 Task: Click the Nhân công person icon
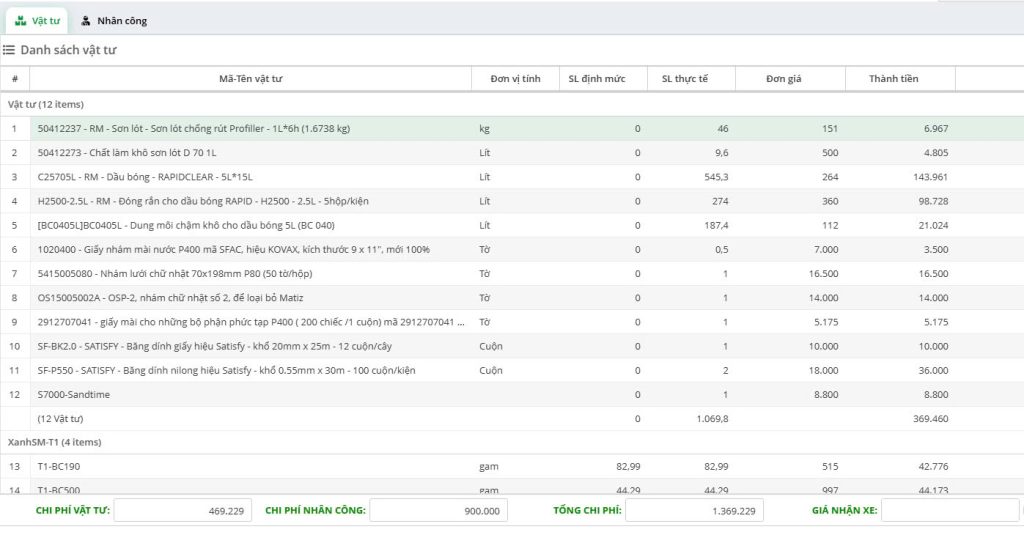86,21
